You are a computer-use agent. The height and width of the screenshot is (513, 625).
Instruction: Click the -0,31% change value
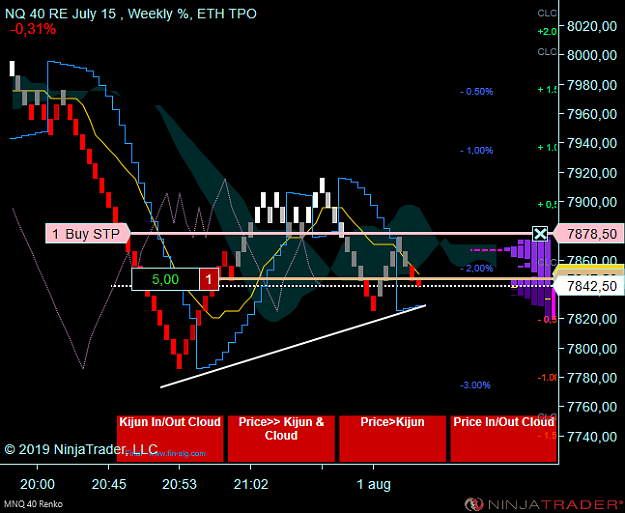33,29
